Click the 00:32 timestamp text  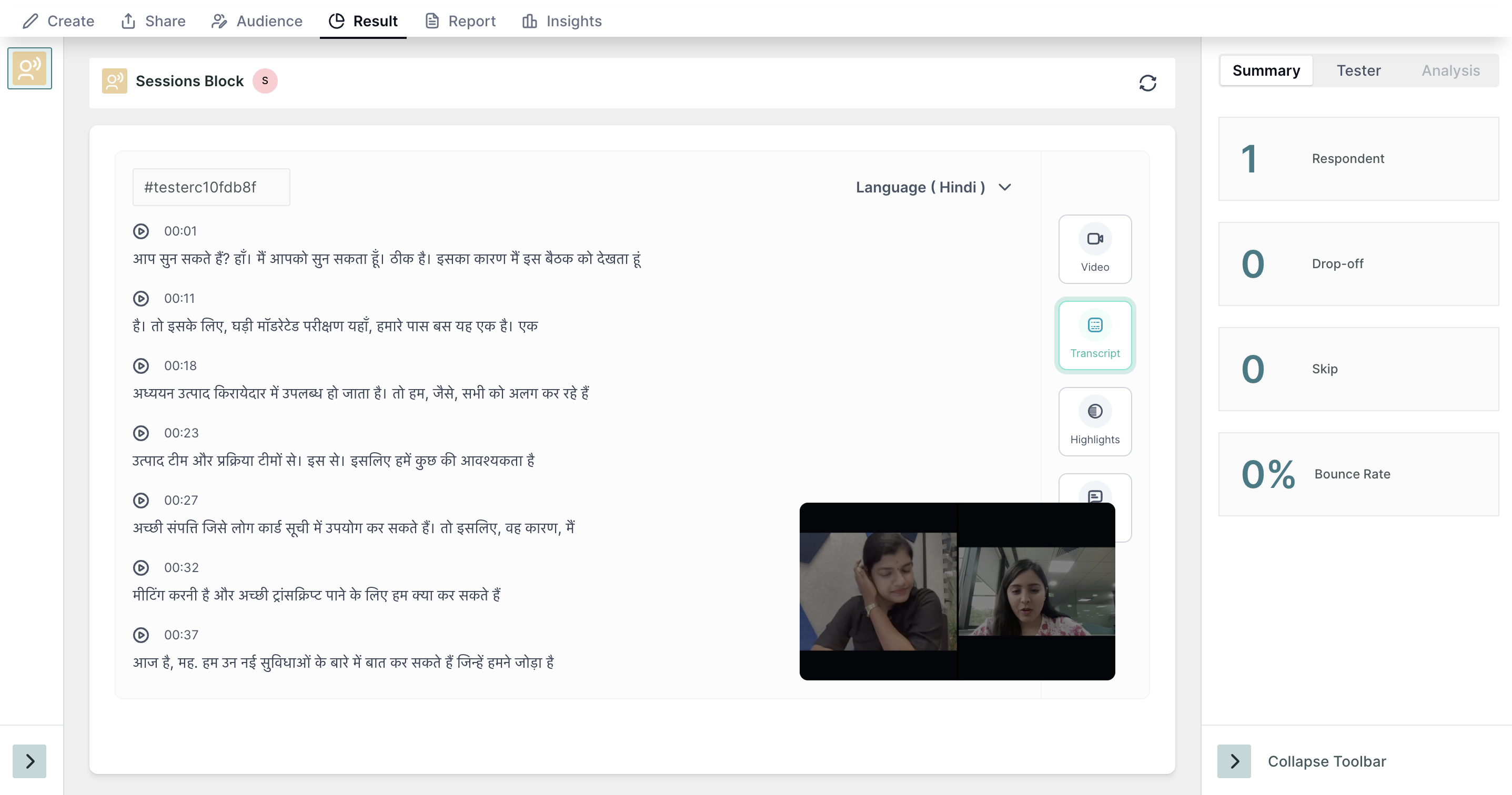tap(182, 568)
